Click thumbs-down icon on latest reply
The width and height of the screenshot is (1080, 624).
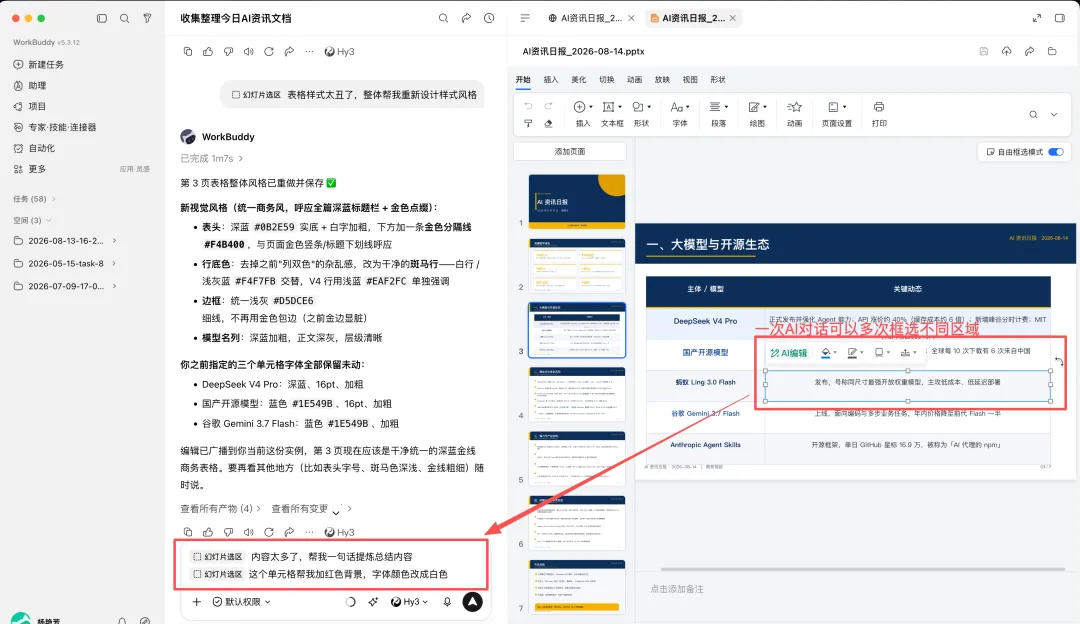pyautogui.click(x=229, y=532)
